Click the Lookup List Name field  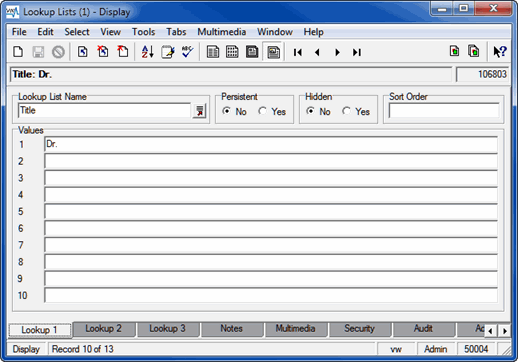[104, 111]
